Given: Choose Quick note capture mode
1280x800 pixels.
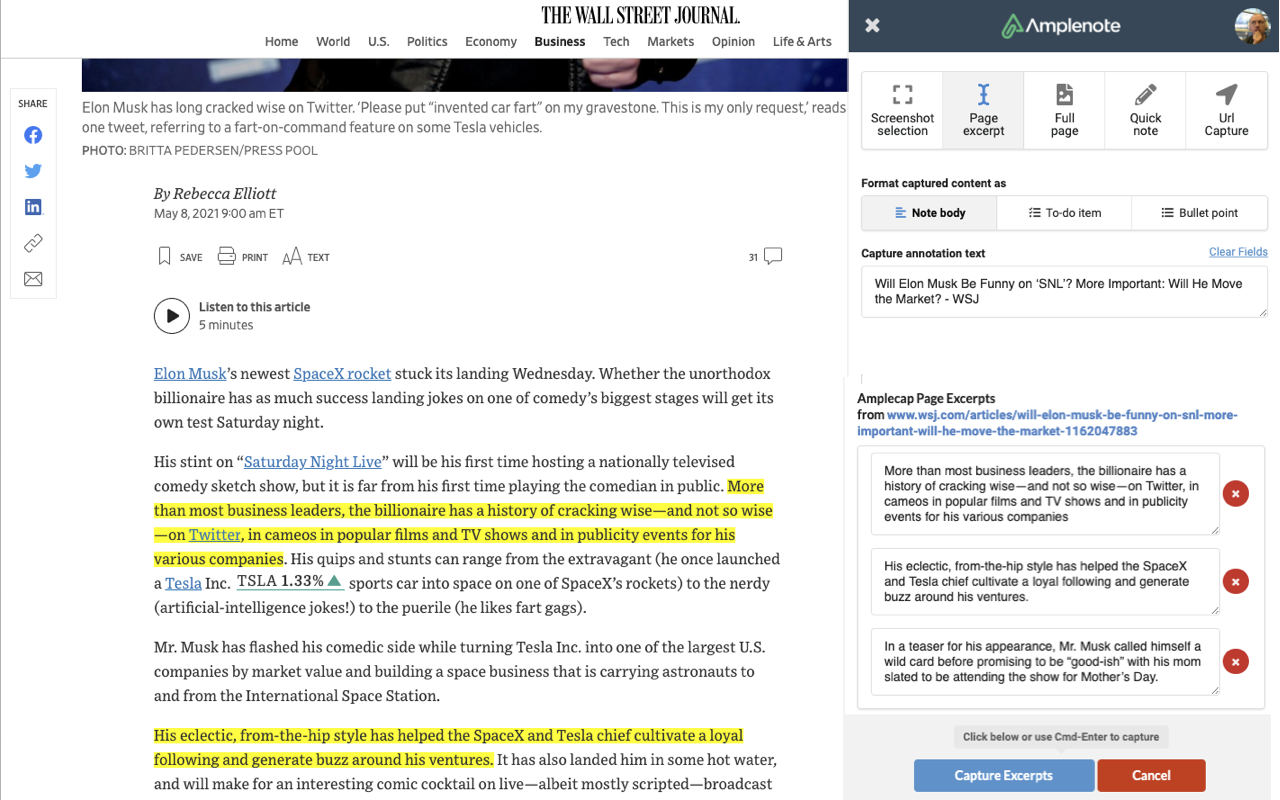Looking at the screenshot, I should 1146,110.
